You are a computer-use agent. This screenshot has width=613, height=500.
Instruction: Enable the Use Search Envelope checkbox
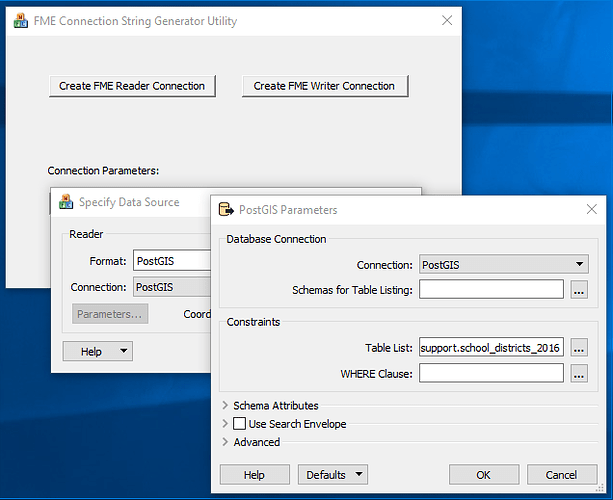(239, 423)
